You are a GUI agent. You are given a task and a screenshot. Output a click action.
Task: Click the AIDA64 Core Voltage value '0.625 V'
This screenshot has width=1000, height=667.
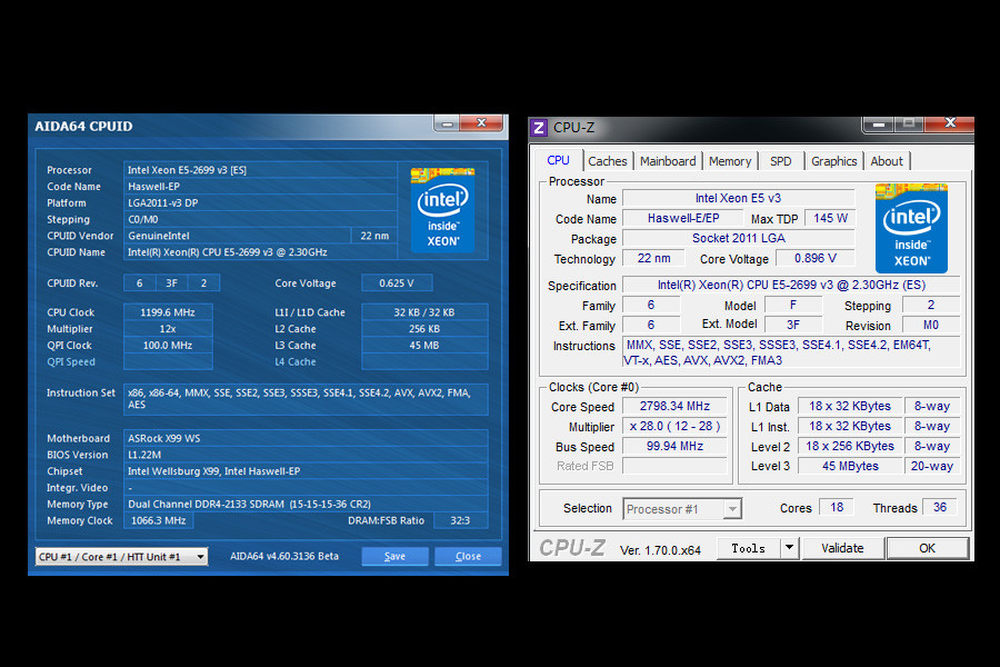tap(397, 283)
